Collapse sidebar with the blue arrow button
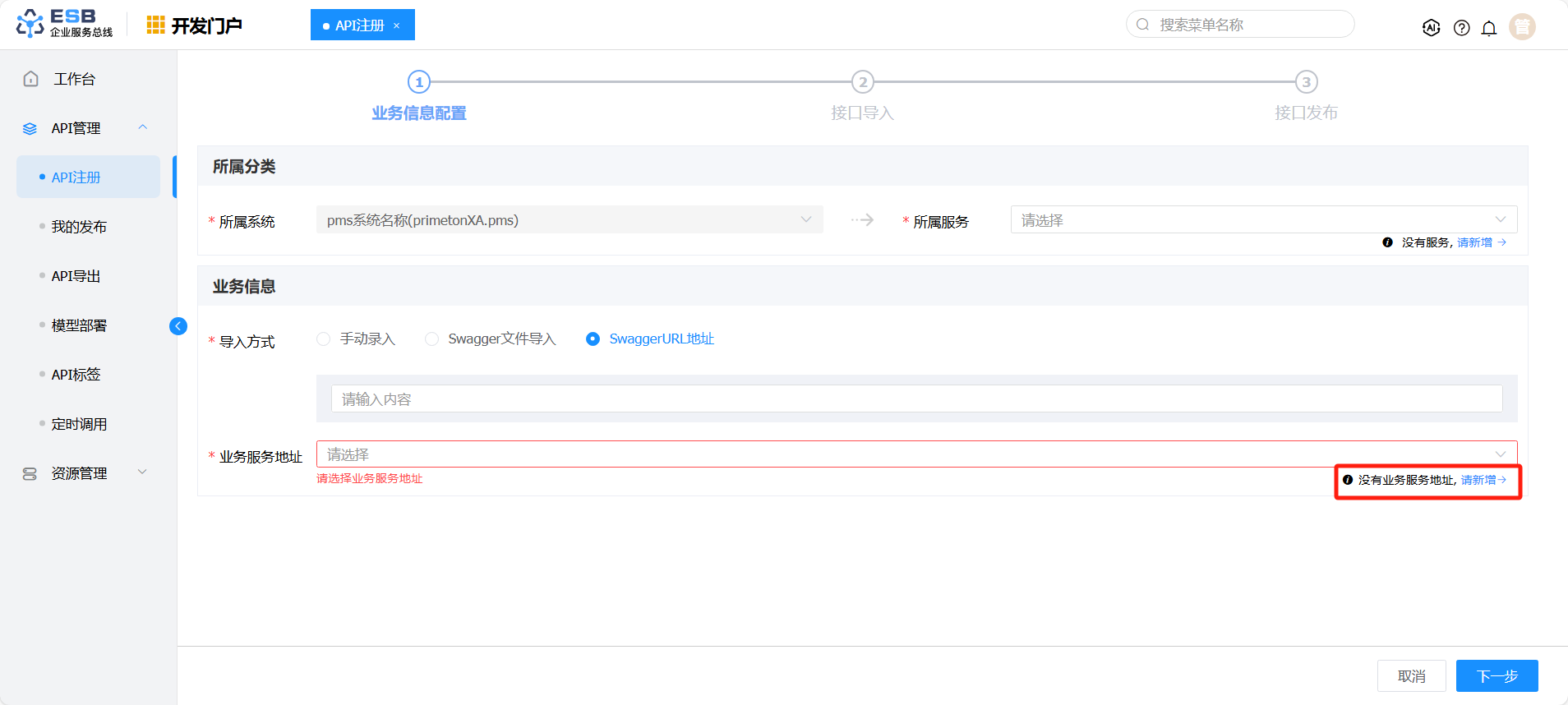The image size is (1568, 705). click(178, 326)
